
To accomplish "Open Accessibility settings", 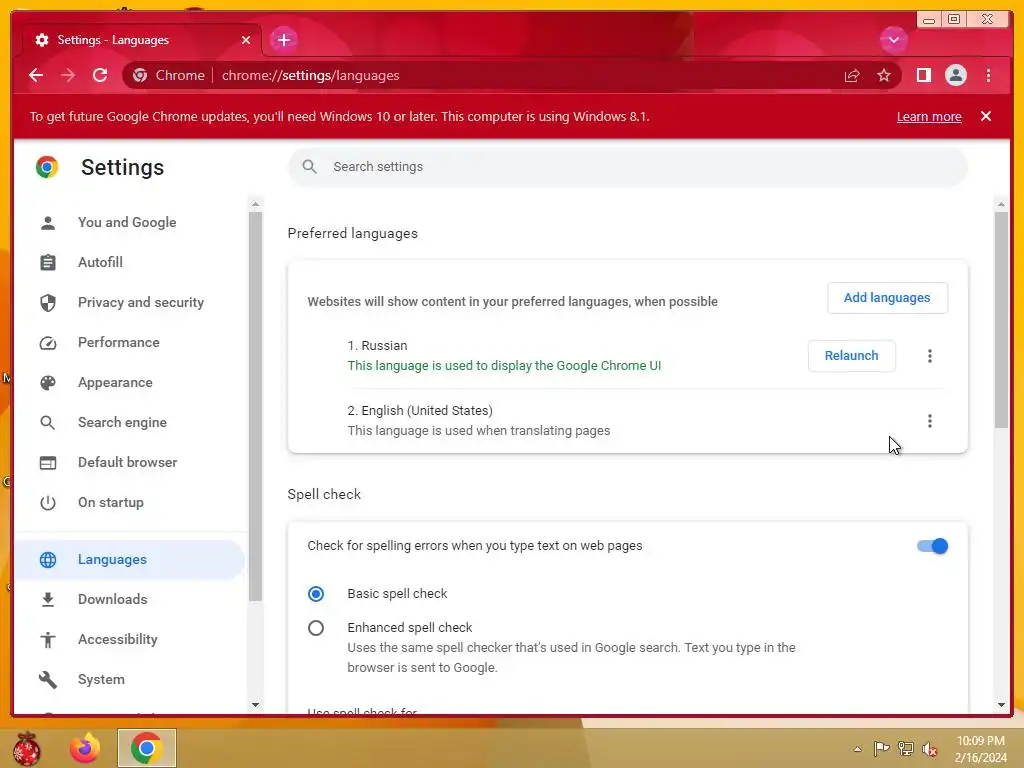I will (129, 639).
